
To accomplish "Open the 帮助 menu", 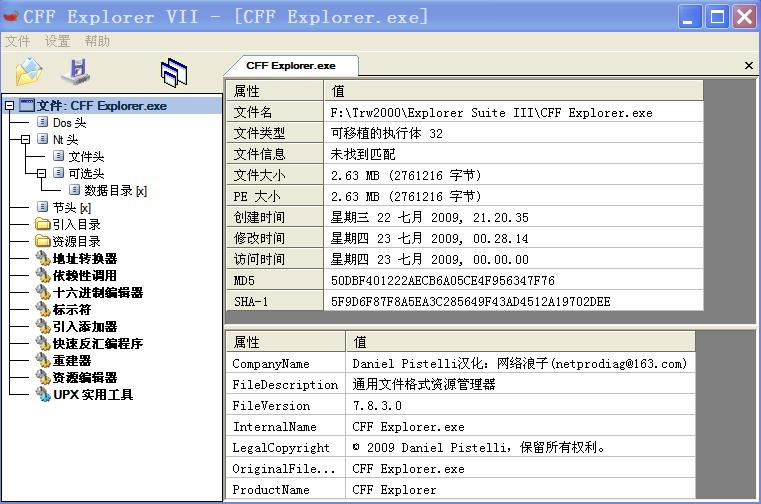I will coord(97,41).
